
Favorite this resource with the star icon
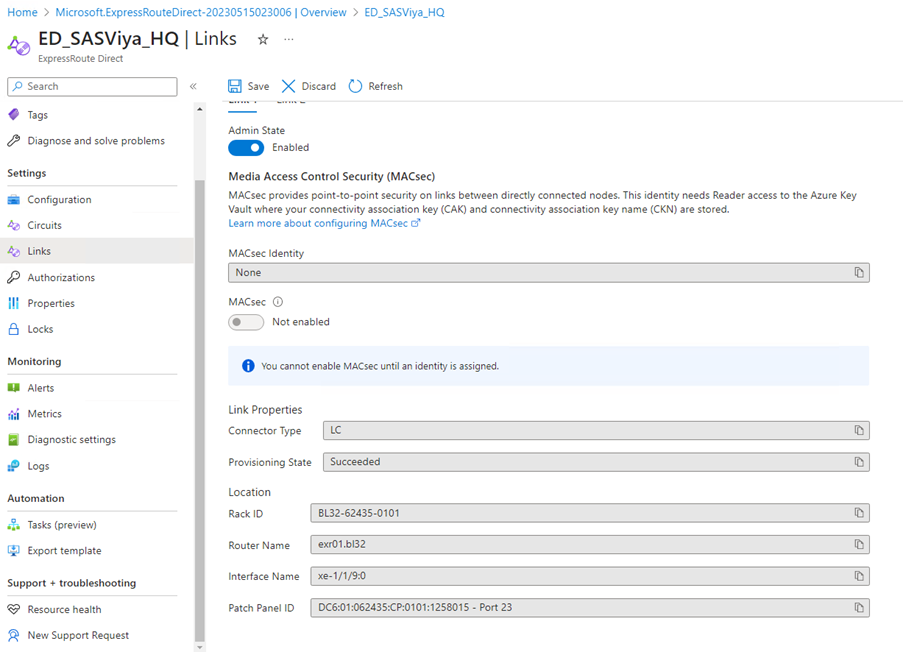(x=263, y=39)
